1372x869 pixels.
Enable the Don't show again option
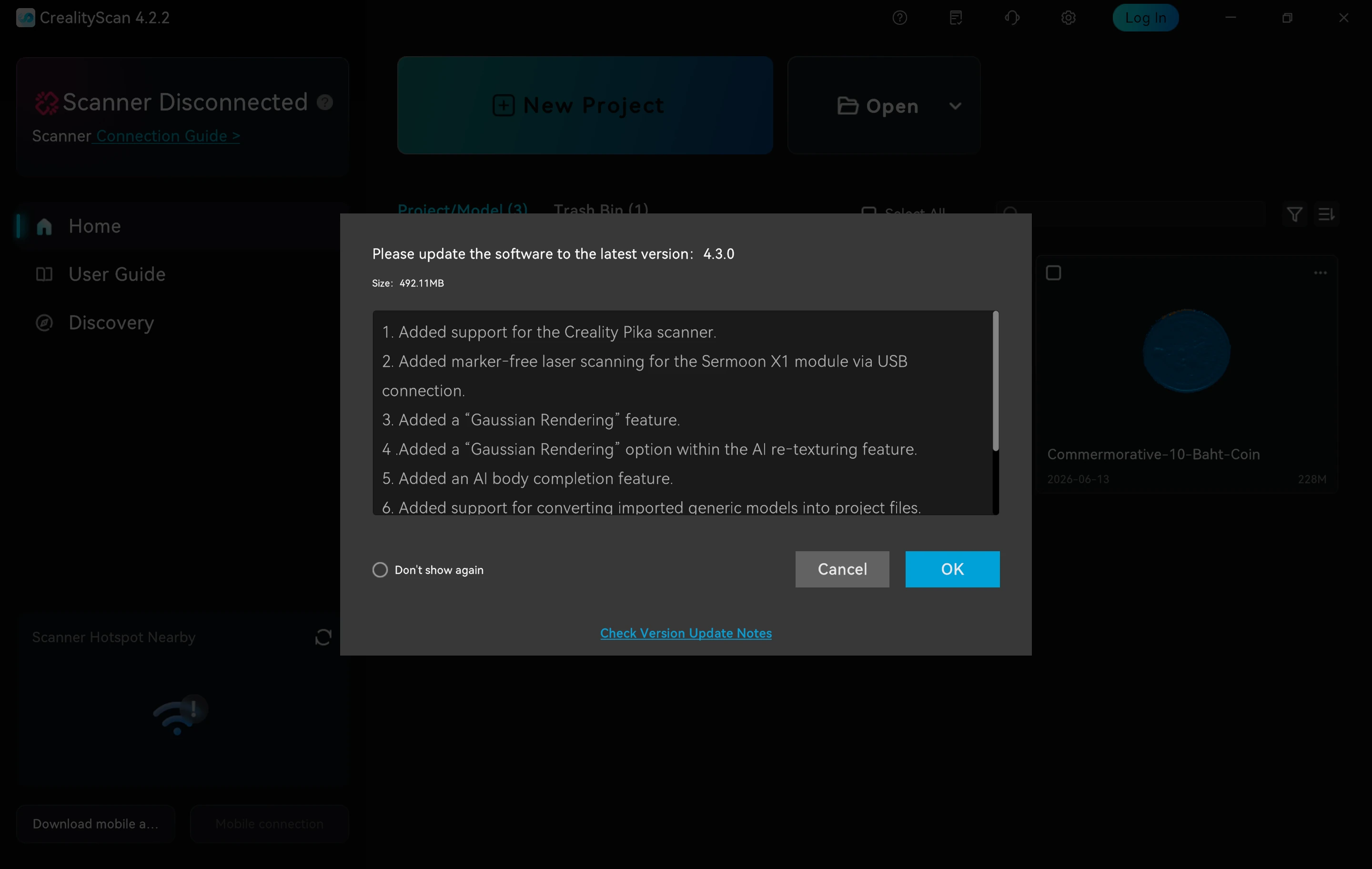(380, 570)
